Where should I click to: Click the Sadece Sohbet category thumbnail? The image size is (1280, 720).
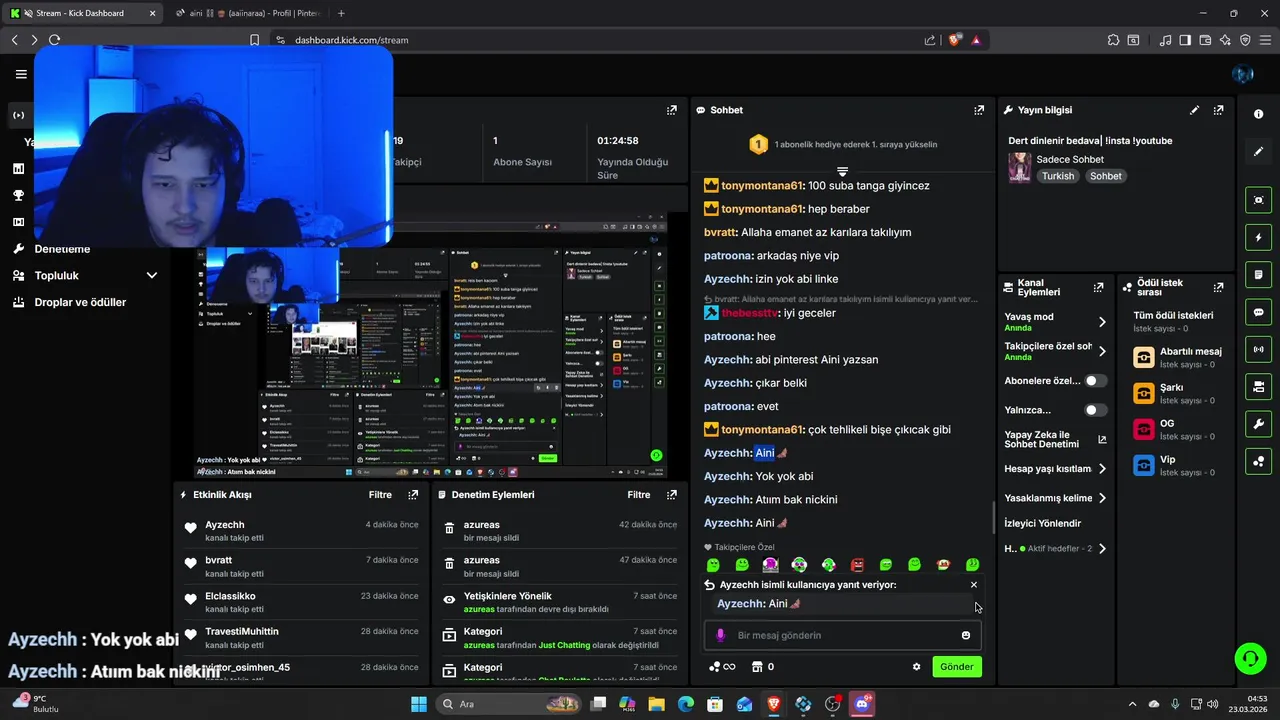[x=1019, y=167]
